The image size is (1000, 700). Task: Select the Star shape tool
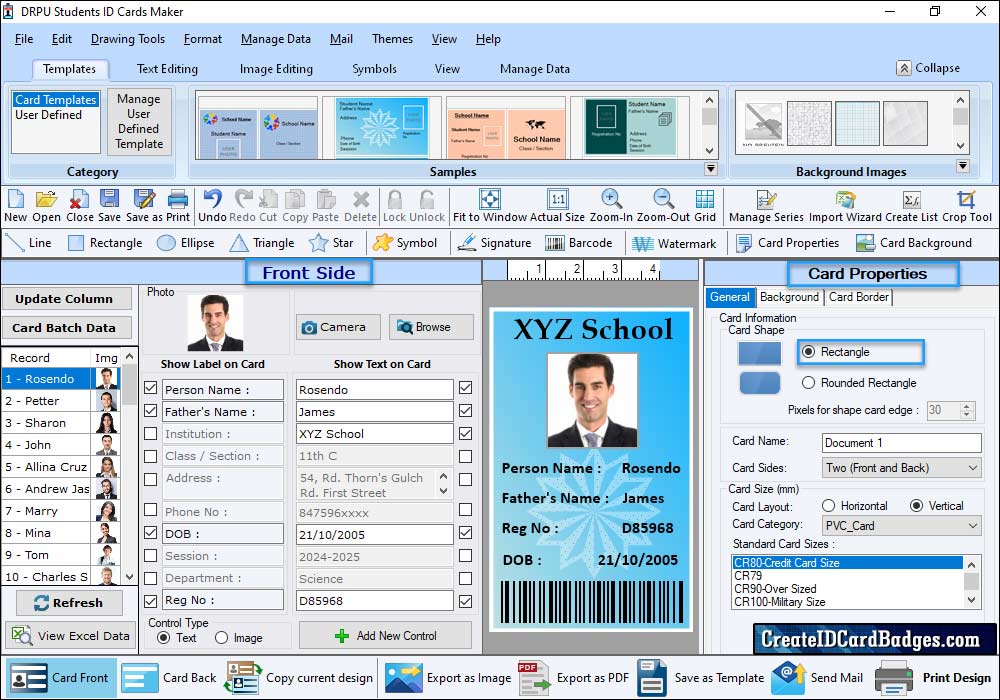pyautogui.click(x=330, y=243)
